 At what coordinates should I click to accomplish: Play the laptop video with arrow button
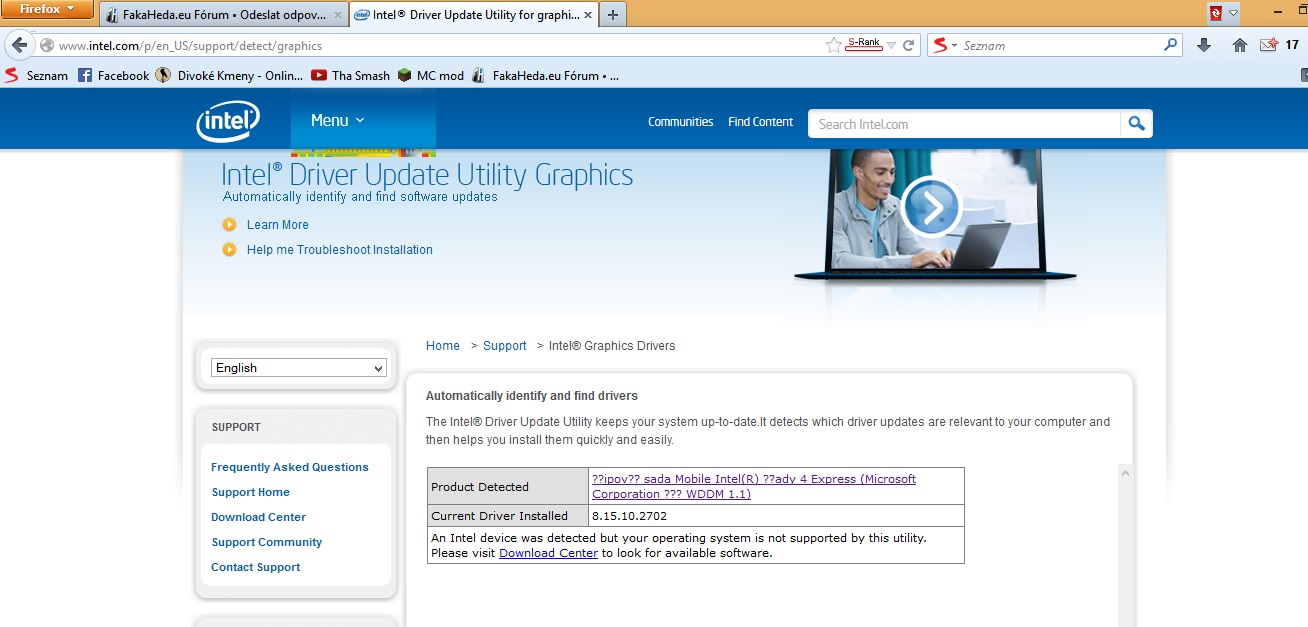[x=931, y=206]
